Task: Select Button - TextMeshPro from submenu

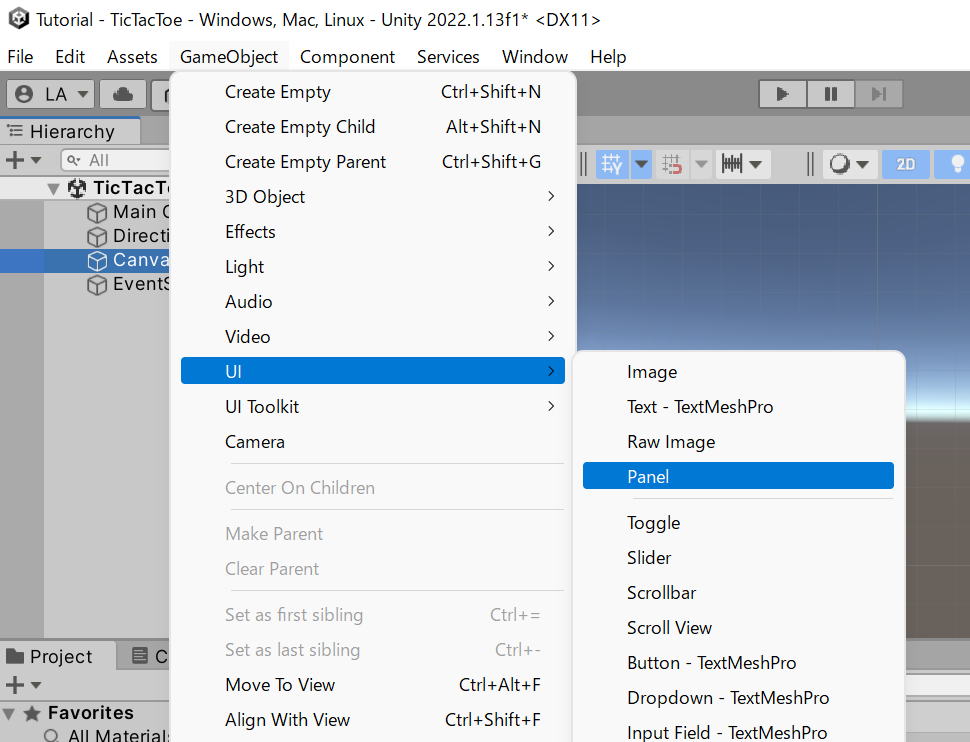Action: click(711, 663)
